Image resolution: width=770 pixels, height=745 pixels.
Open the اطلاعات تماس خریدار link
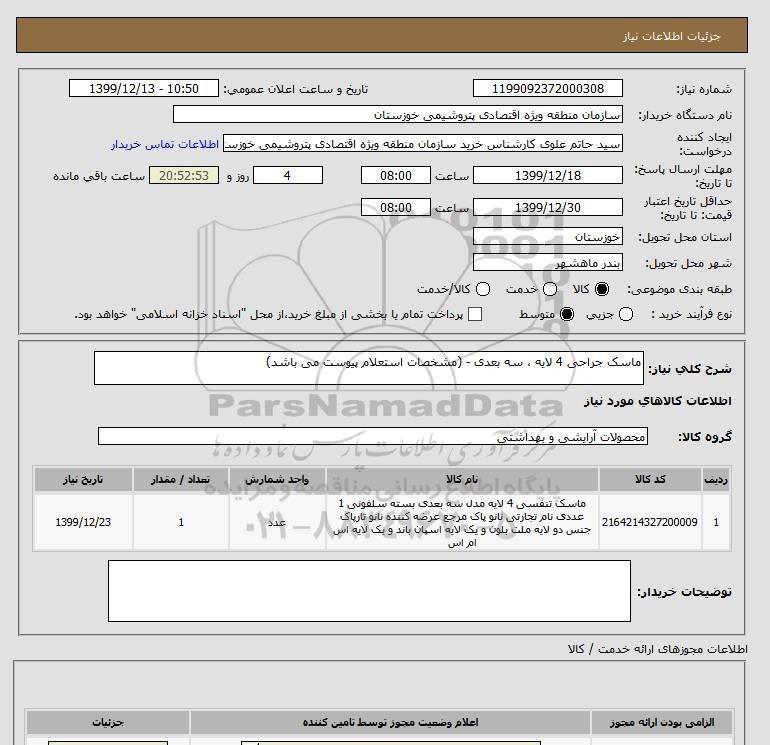[165, 144]
